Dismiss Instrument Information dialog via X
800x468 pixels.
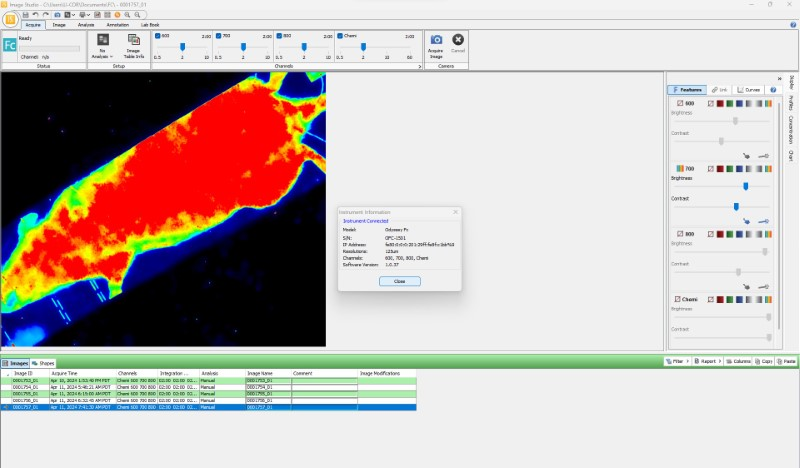point(456,212)
